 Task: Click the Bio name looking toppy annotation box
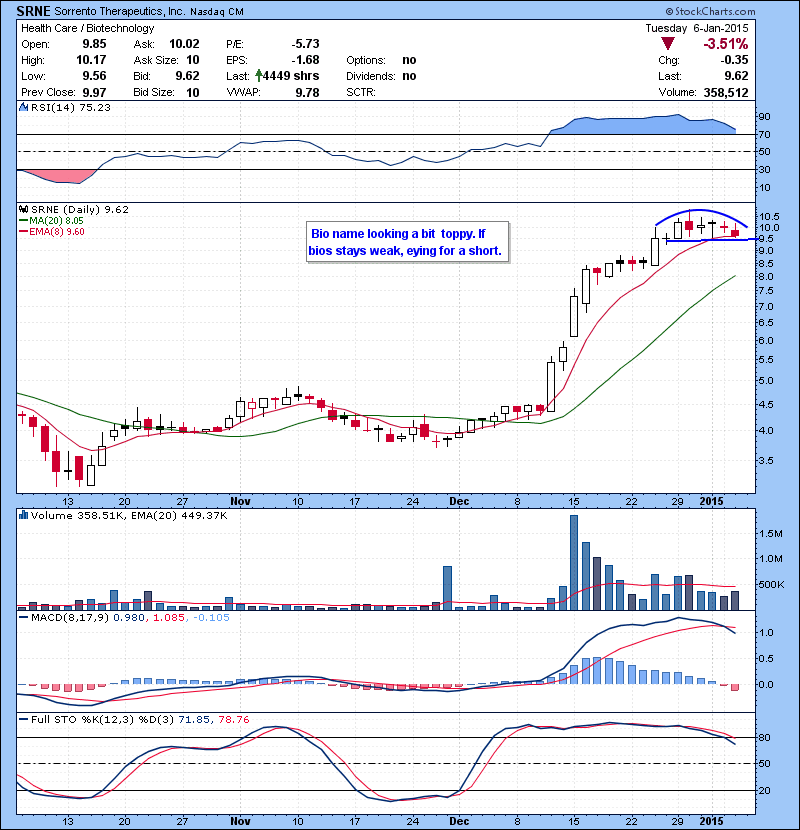coord(408,242)
